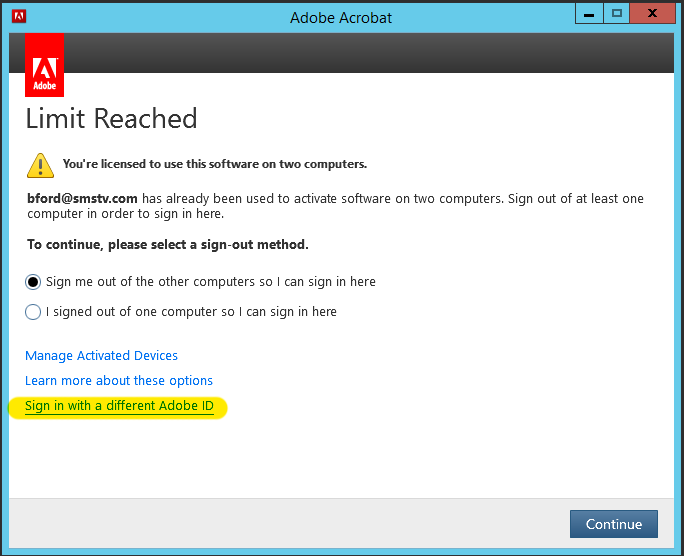Click the bford@smstv.com email text
This screenshot has height=556, width=684.
[82, 198]
